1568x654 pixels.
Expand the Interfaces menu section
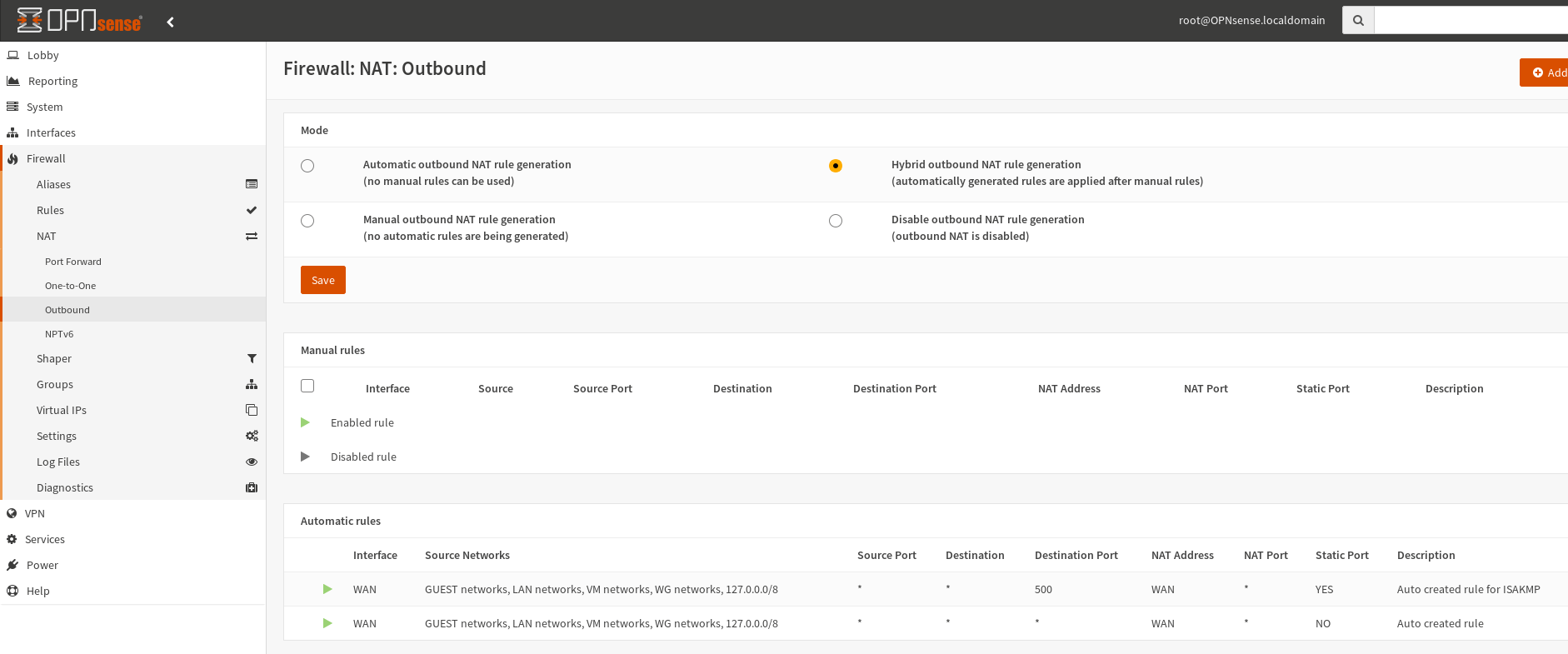tap(51, 132)
